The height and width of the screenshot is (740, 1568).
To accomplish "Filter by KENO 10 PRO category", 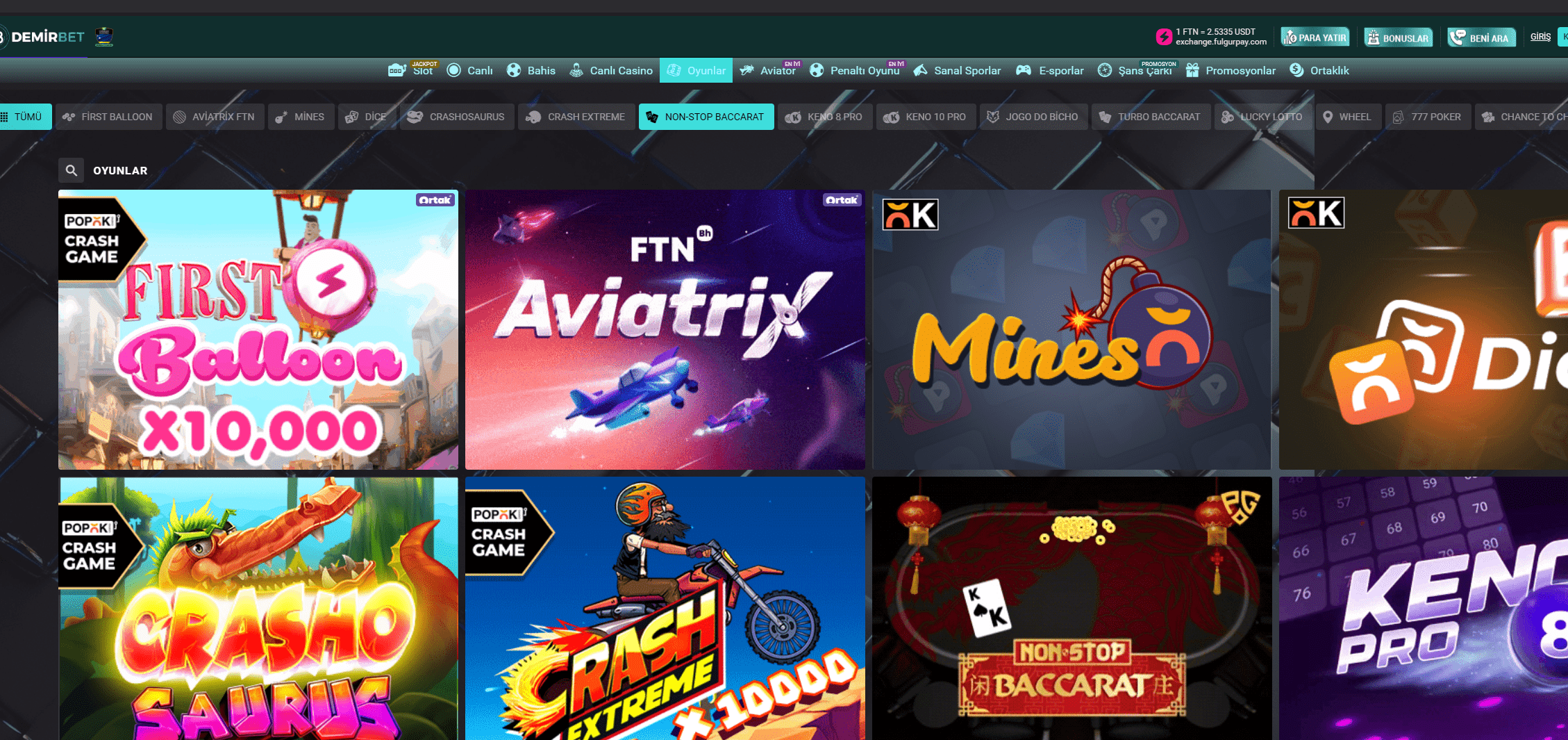I will pos(926,117).
